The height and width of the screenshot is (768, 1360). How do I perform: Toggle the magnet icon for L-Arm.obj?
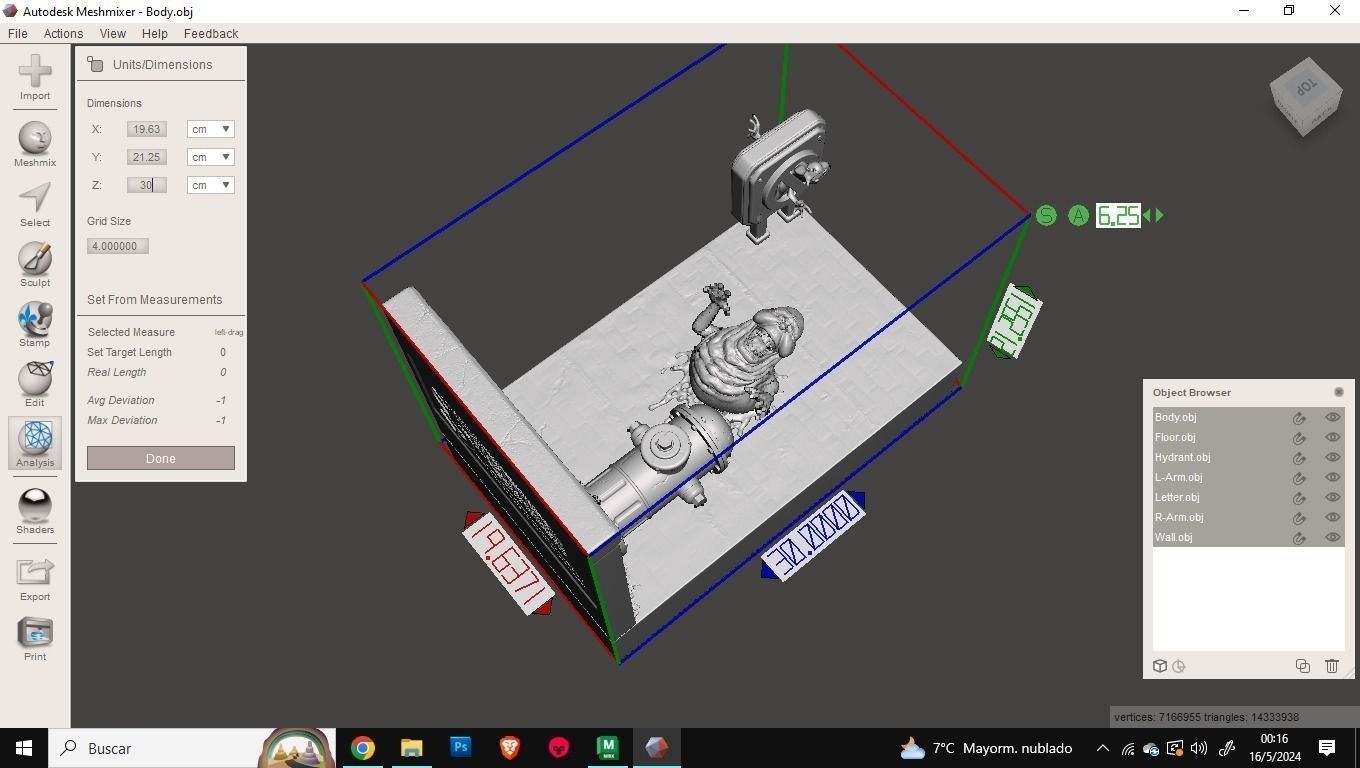click(x=1299, y=478)
